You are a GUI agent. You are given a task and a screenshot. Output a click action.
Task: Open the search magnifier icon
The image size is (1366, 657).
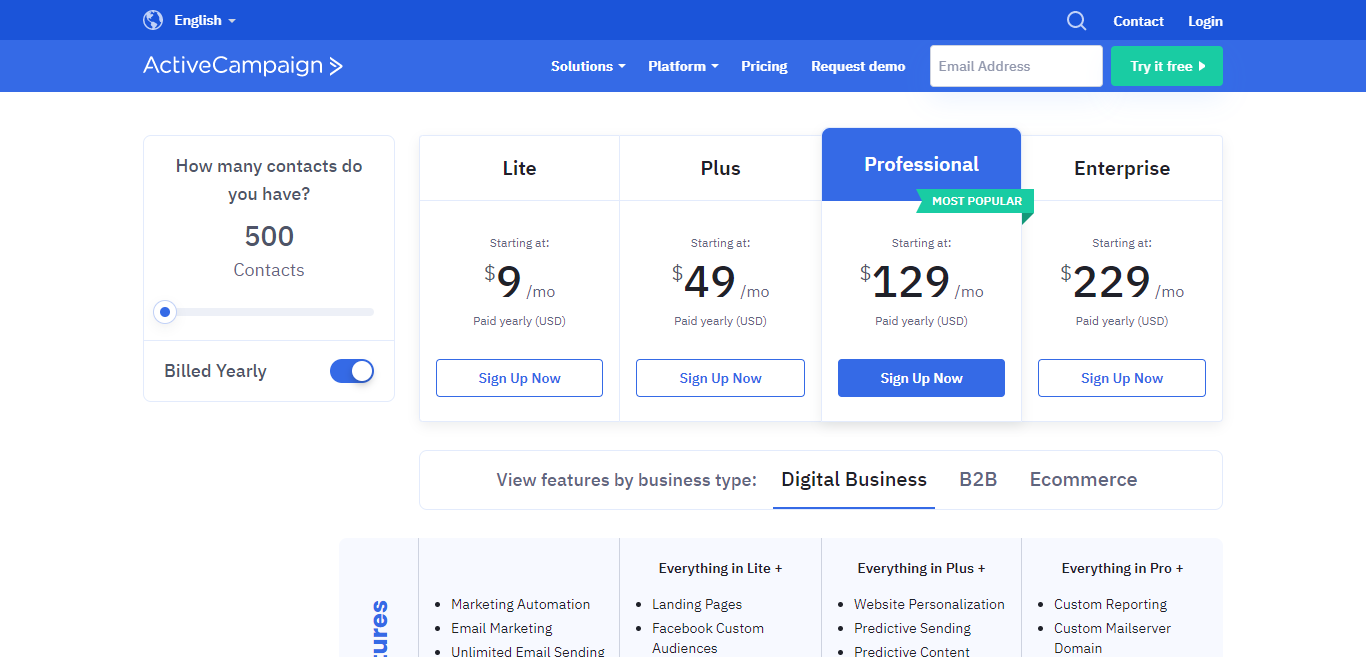click(x=1076, y=21)
